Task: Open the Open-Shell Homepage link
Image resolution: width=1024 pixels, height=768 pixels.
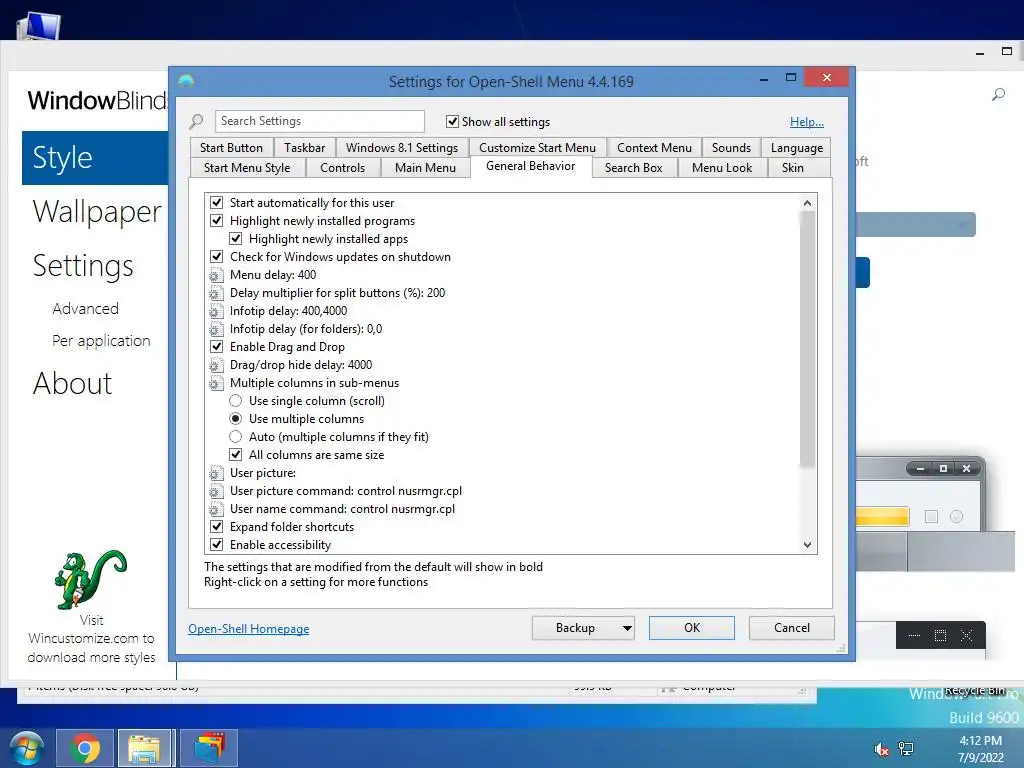Action: click(249, 629)
